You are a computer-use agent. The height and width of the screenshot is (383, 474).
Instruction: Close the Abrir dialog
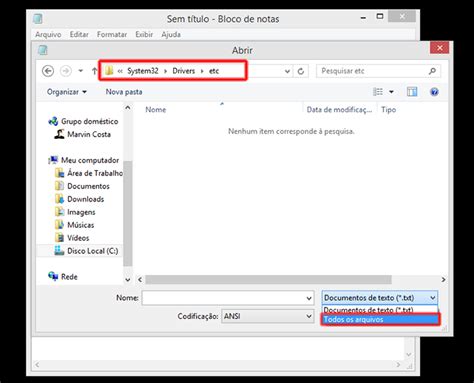pyautogui.click(x=439, y=48)
